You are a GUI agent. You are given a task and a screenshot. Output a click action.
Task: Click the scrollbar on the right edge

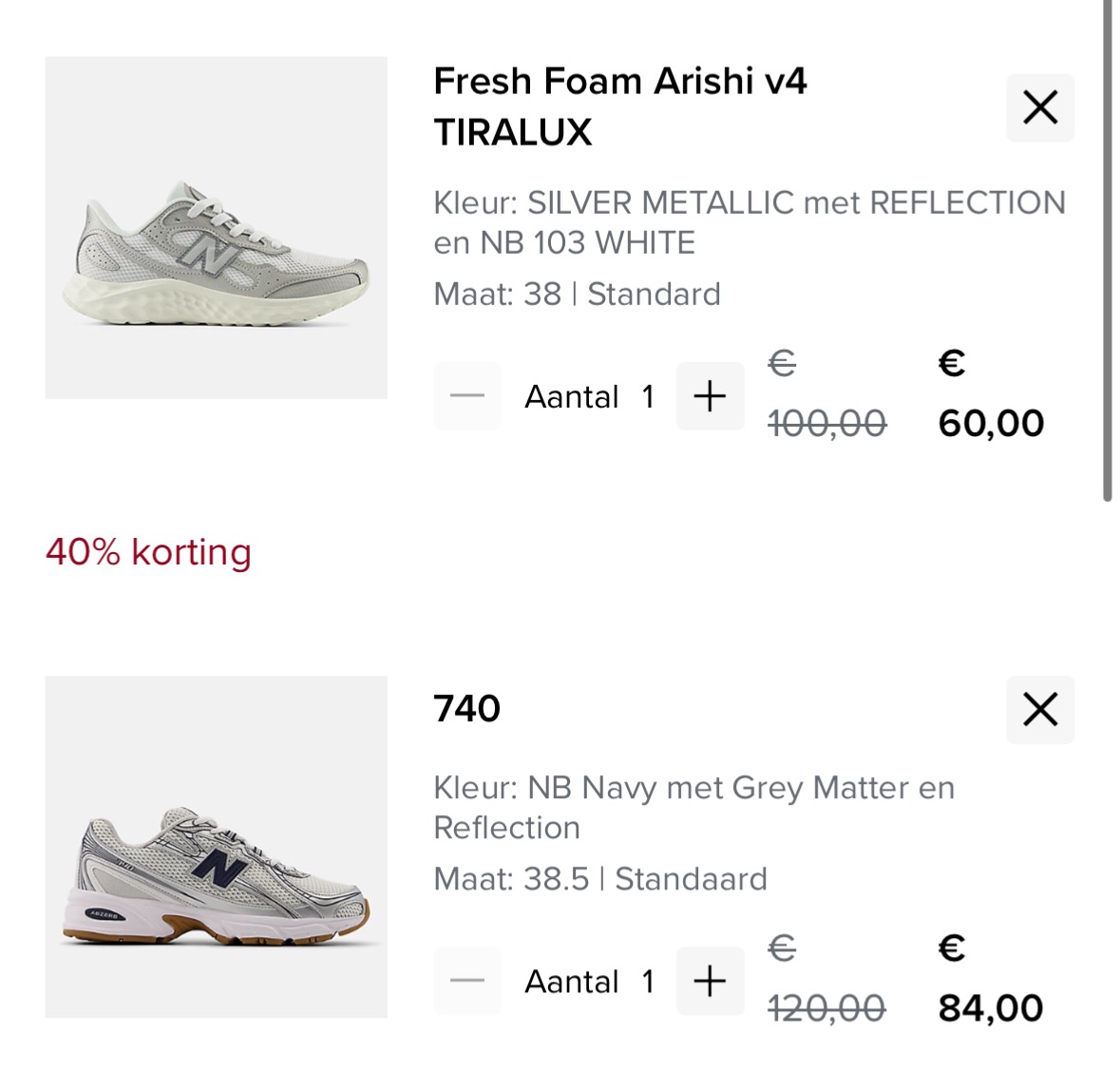tap(1111, 247)
